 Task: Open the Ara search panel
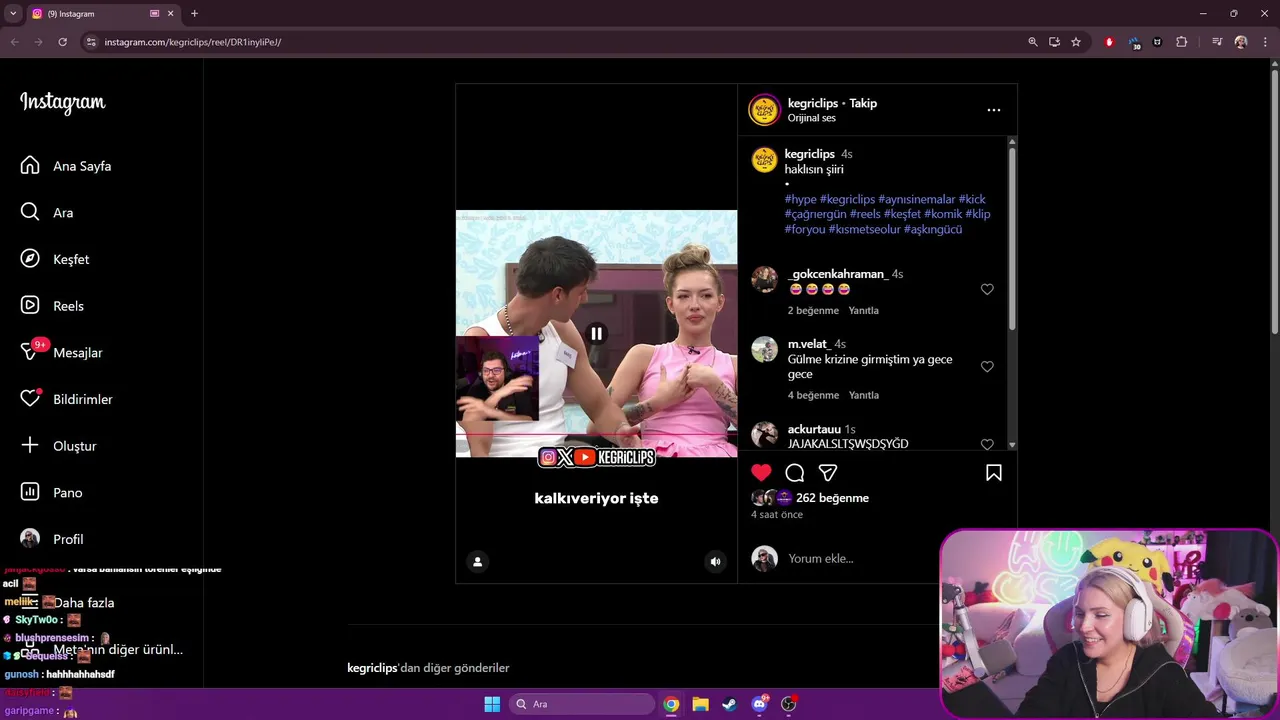pos(47,212)
